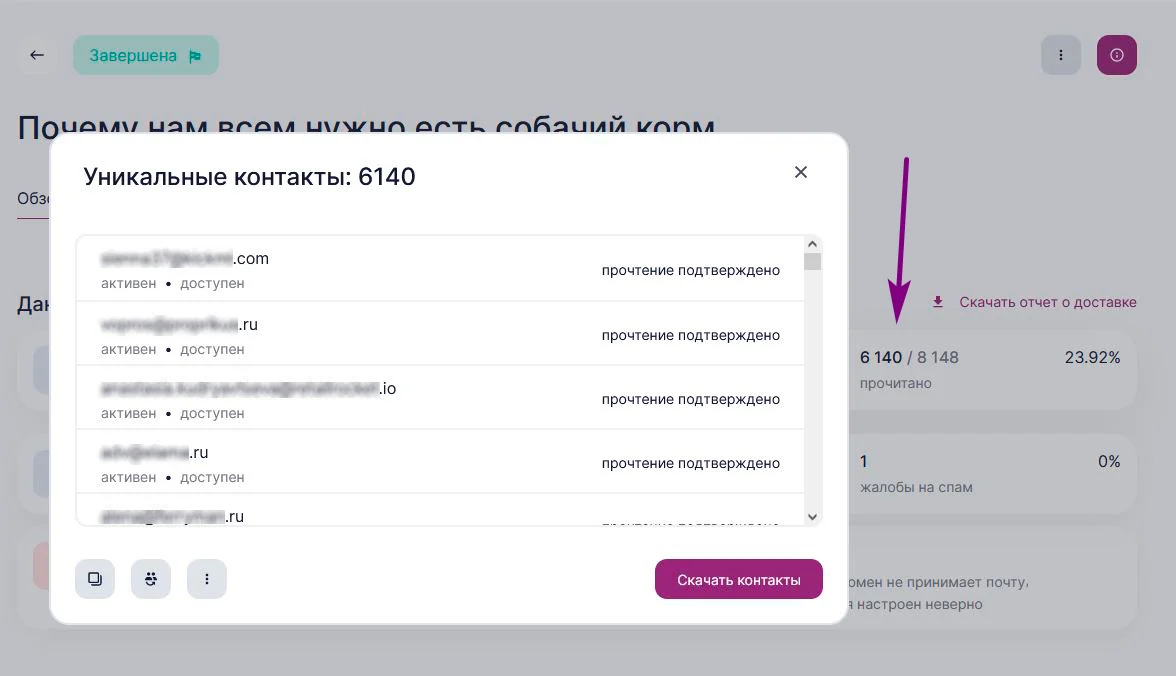Click the download icon beside delivery report link
1176x676 pixels.
(938, 302)
